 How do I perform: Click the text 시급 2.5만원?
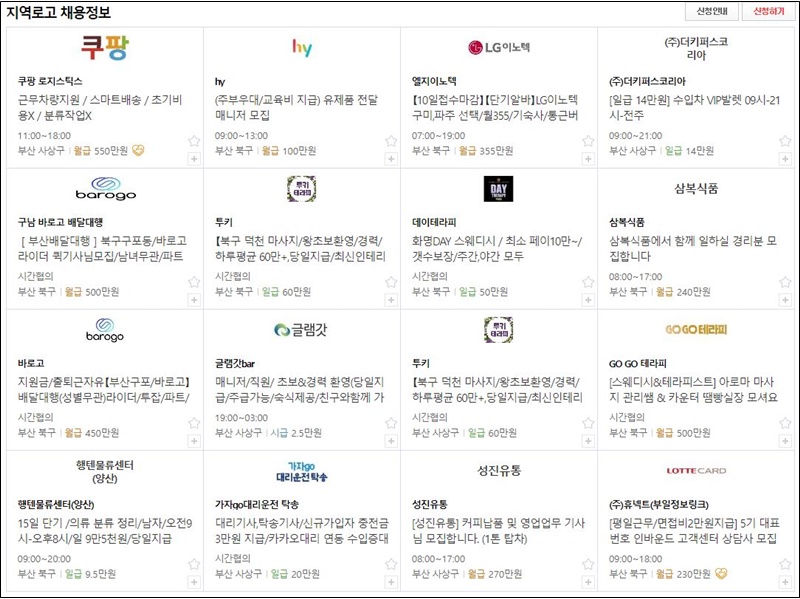click(296, 433)
